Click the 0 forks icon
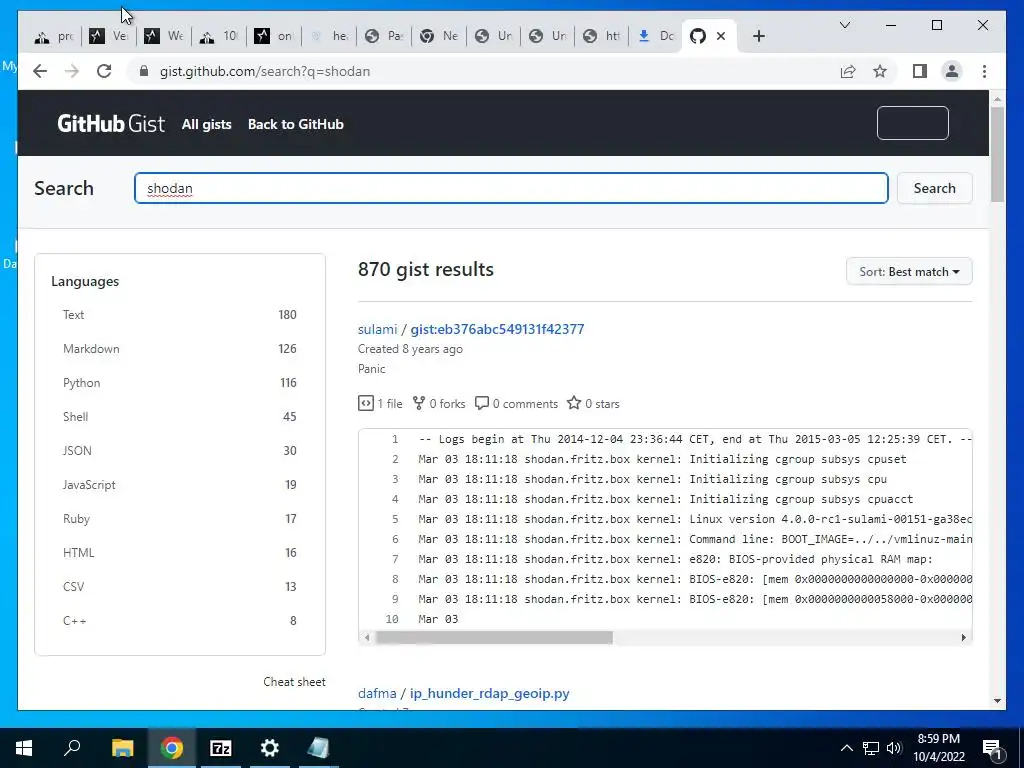Viewport: 1024px width, 768px height. [419, 403]
